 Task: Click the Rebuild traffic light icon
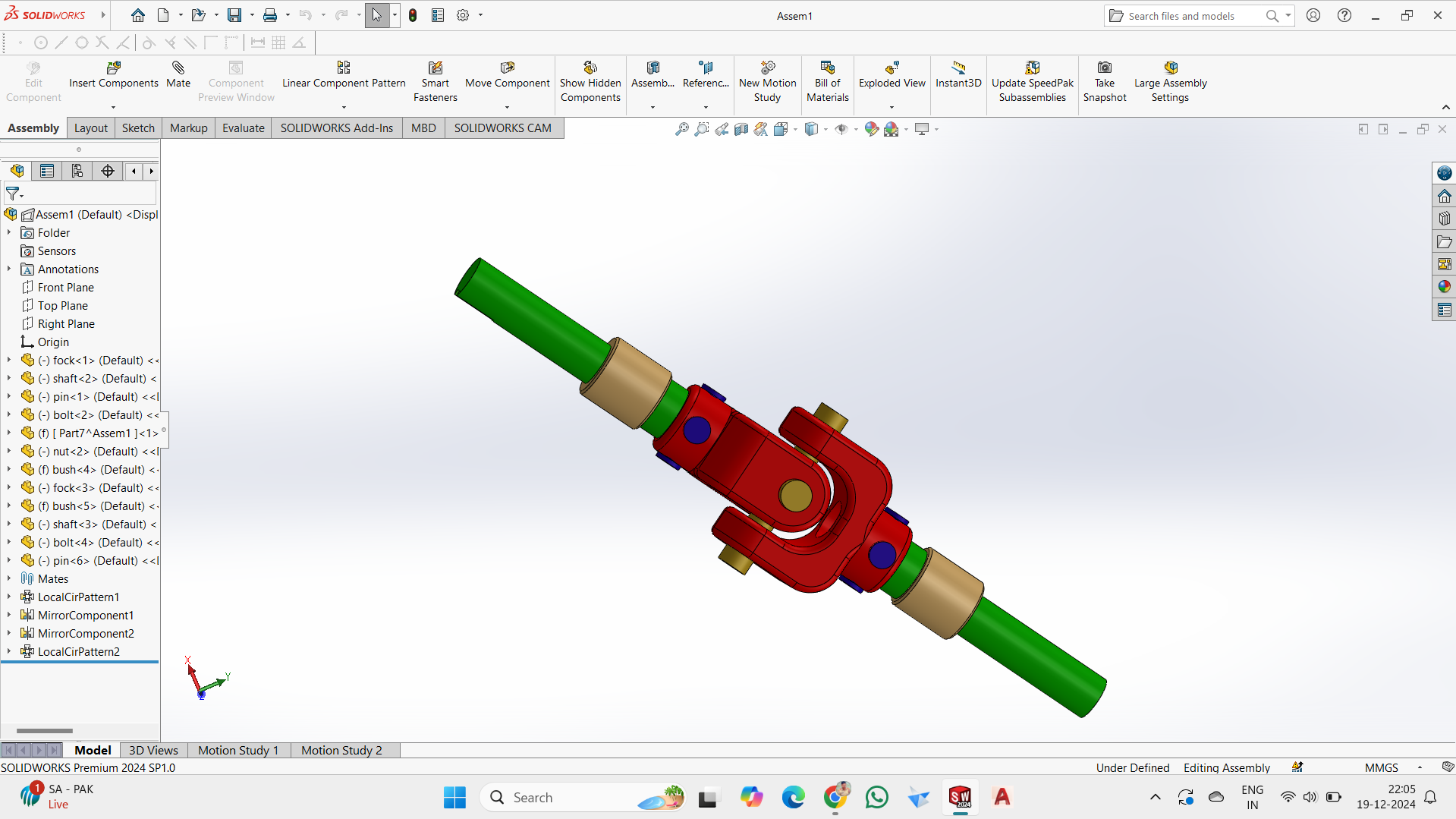click(413, 15)
